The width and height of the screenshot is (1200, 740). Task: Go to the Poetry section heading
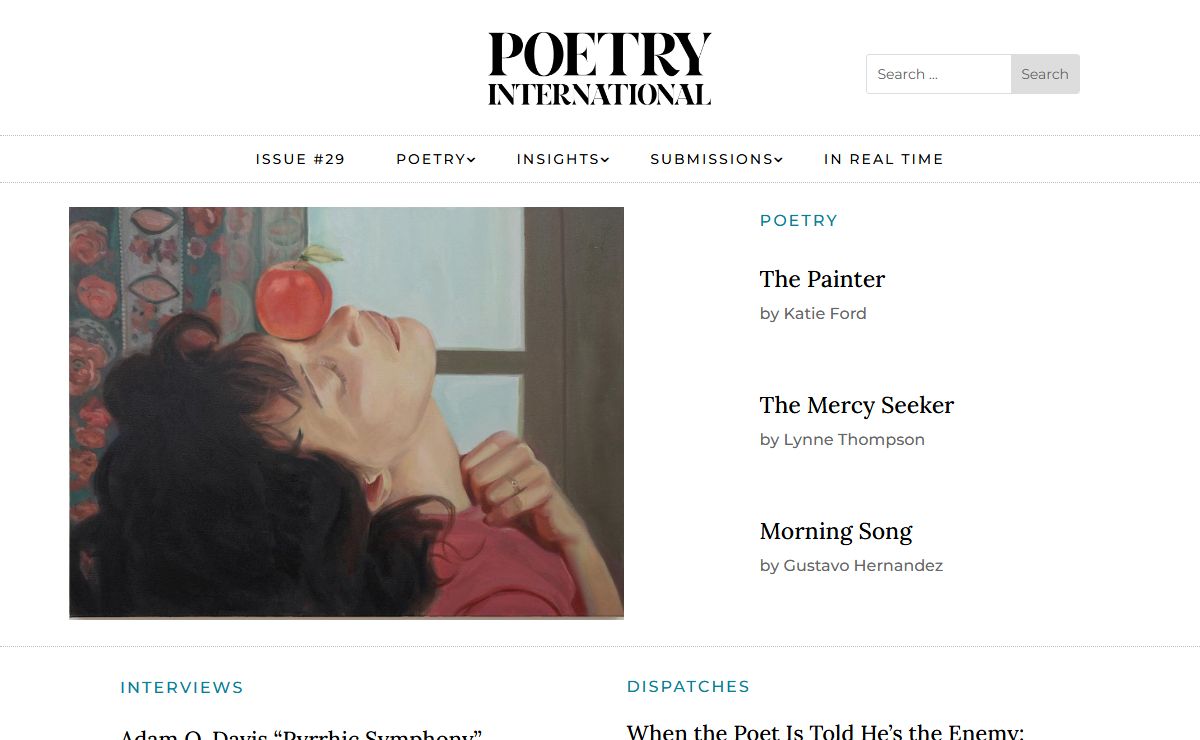pyautogui.click(x=798, y=220)
